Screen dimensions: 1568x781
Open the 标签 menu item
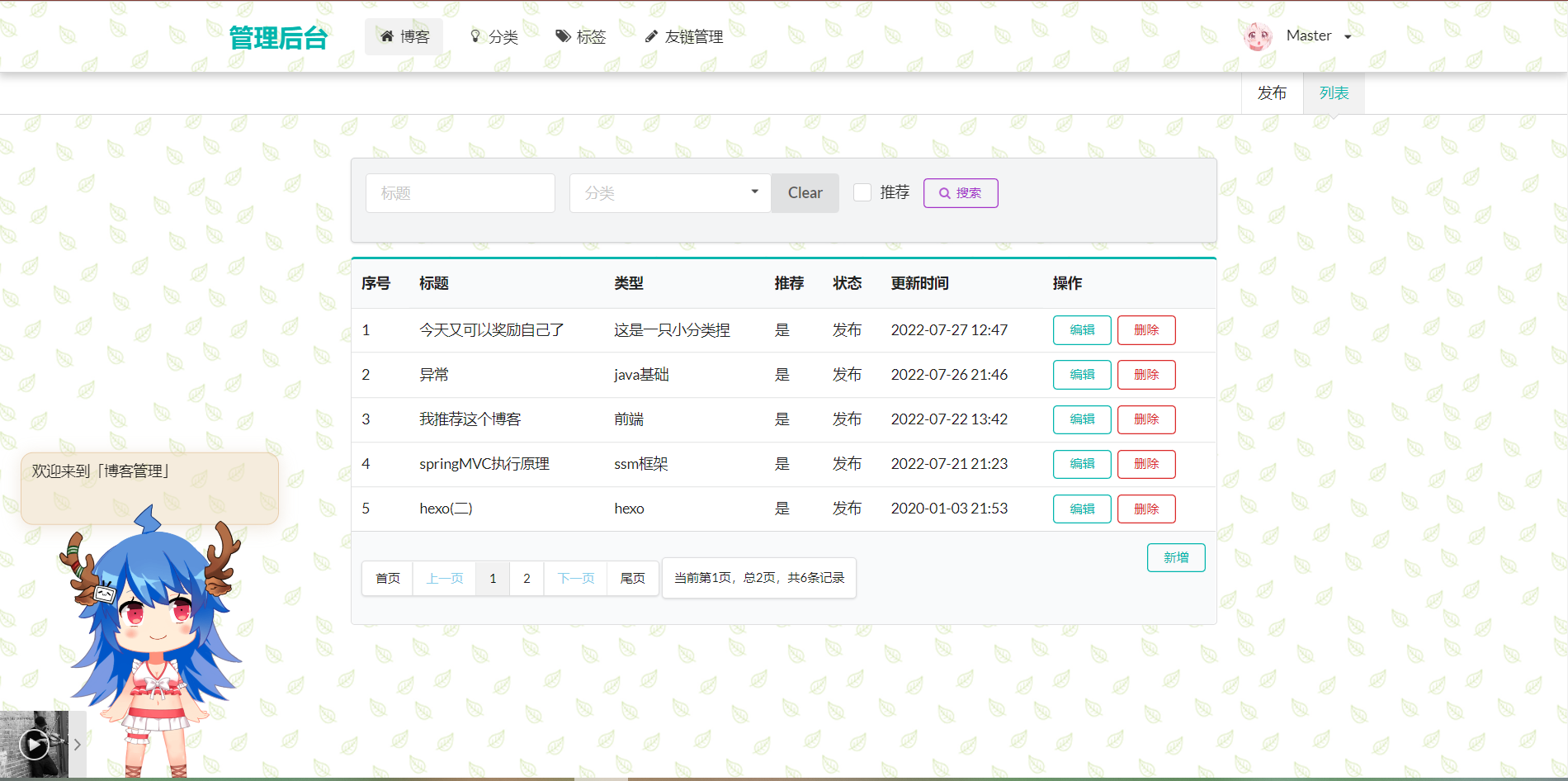coord(581,36)
